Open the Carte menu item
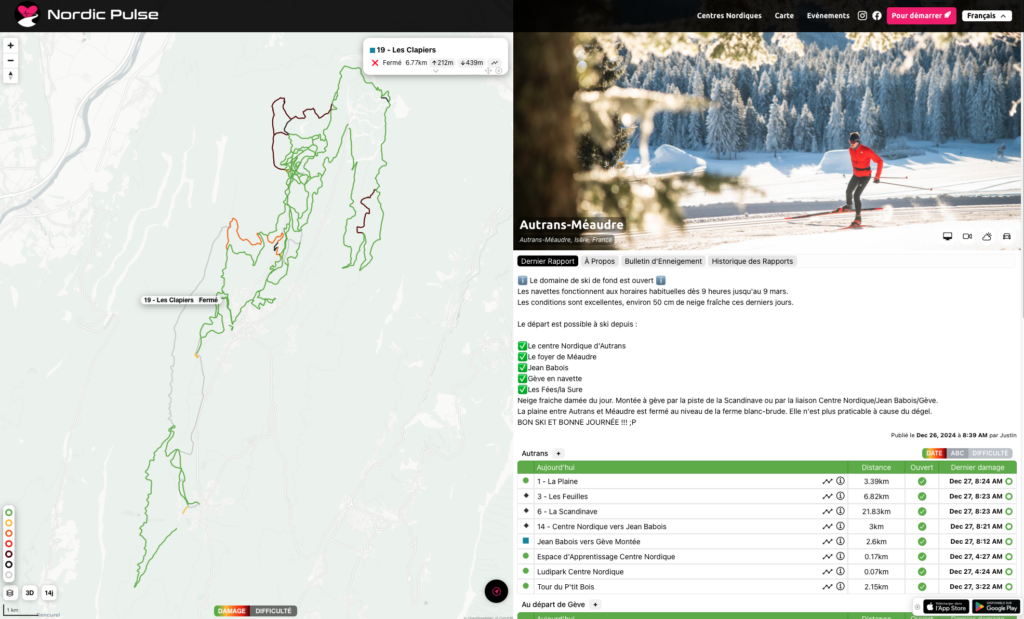1024x619 pixels. click(784, 16)
